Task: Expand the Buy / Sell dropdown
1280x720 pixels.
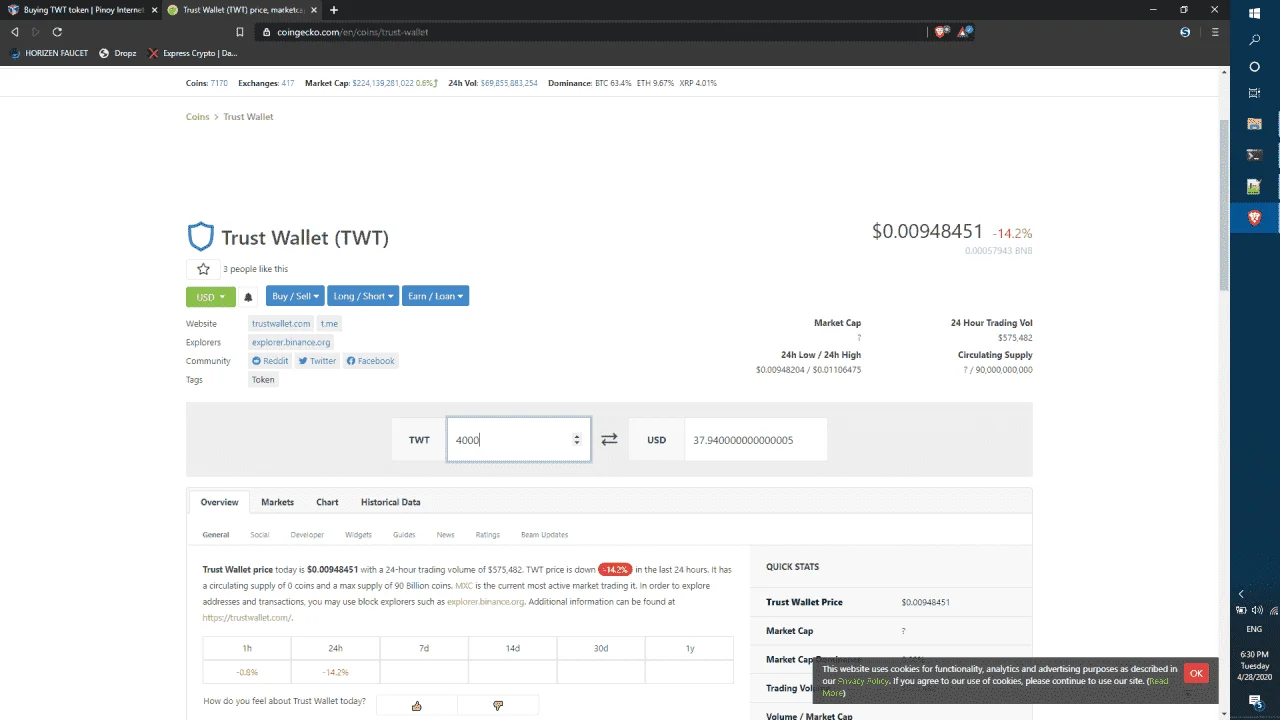Action: 295,296
